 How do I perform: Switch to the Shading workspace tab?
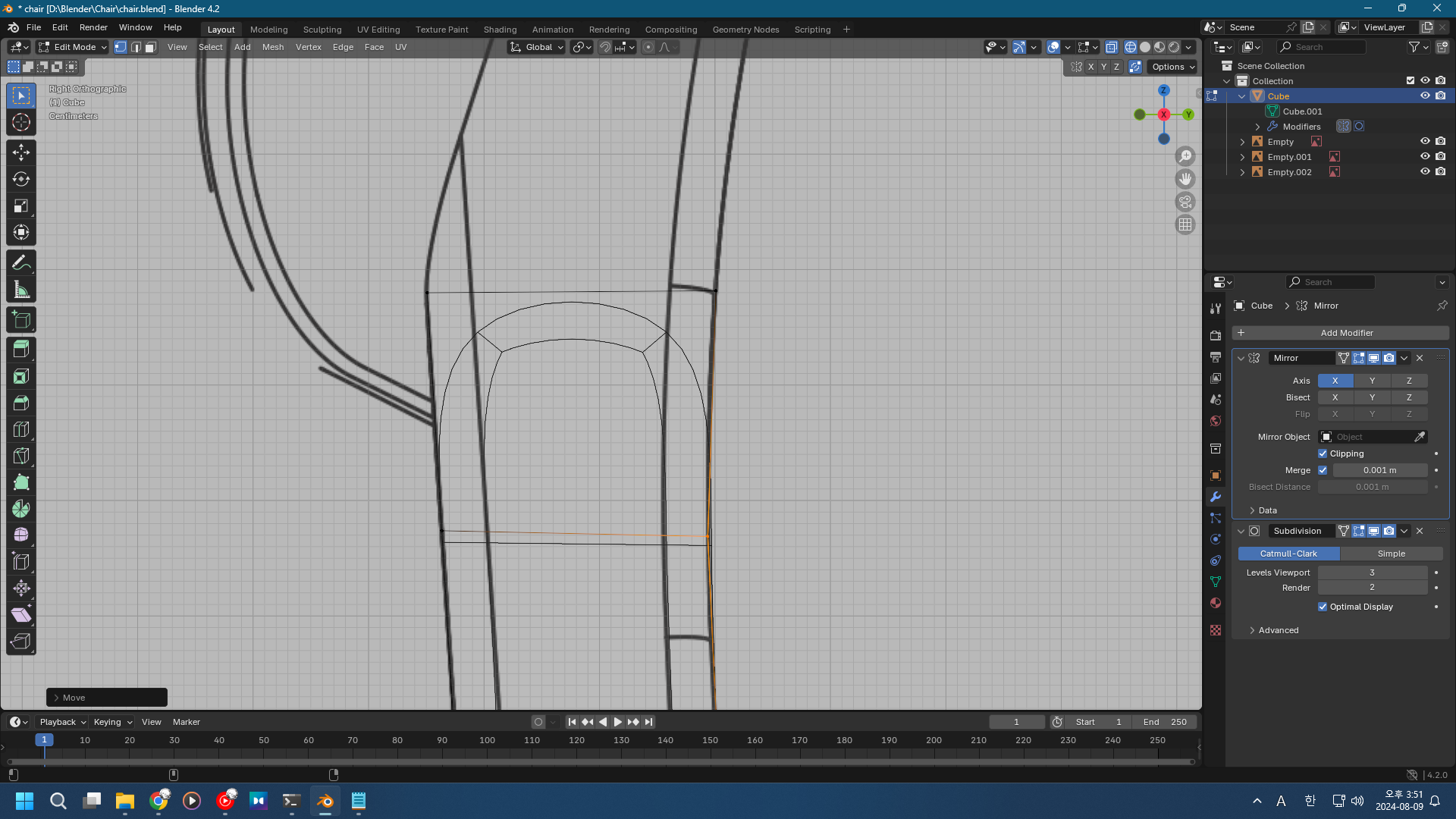coord(500,30)
